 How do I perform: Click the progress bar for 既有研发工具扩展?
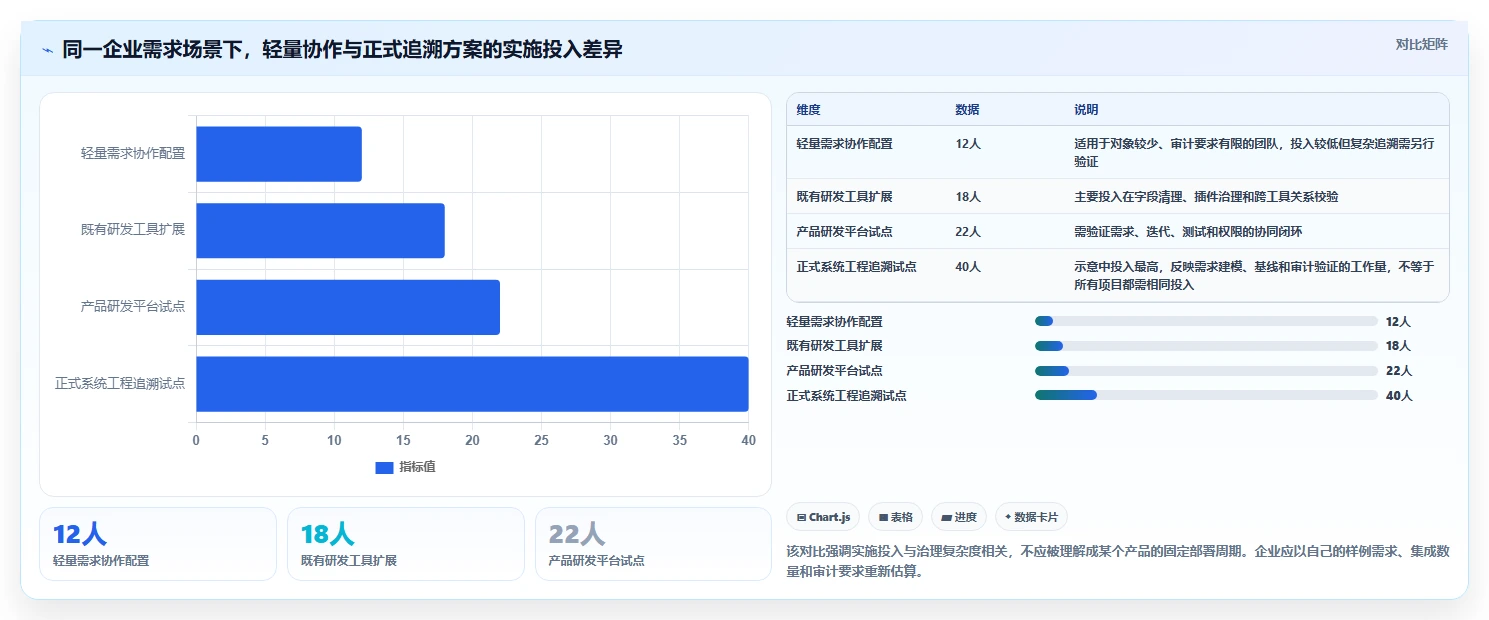[x=1206, y=346]
